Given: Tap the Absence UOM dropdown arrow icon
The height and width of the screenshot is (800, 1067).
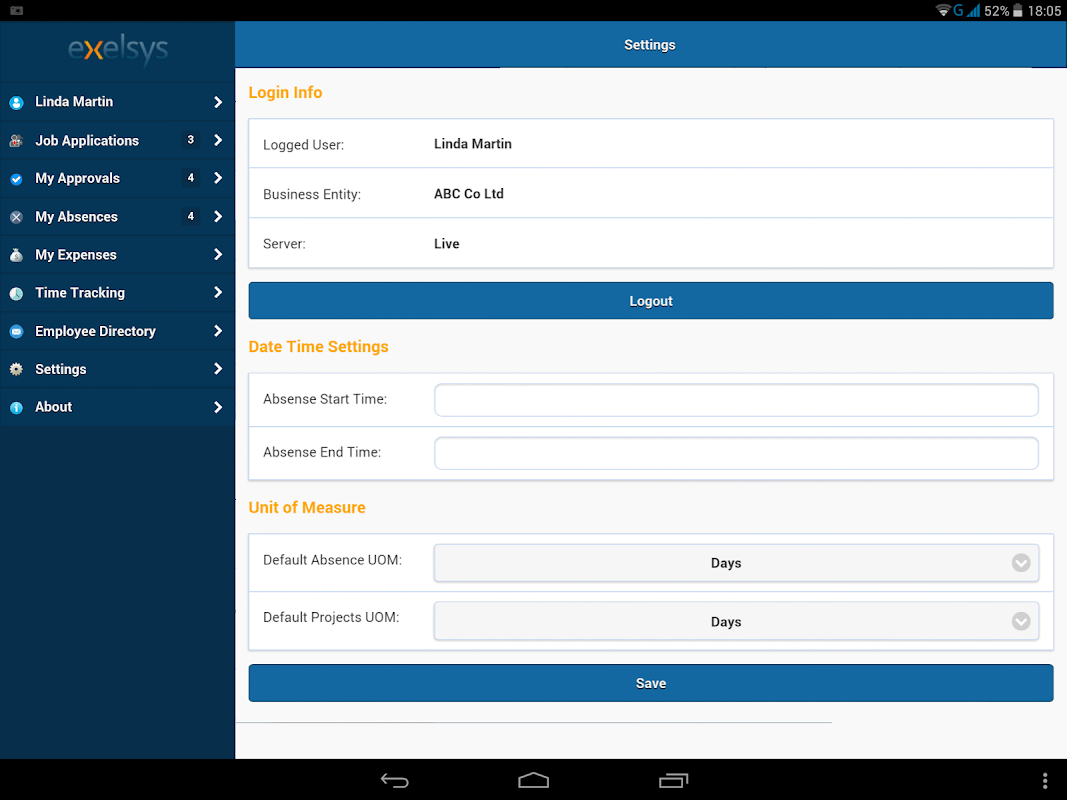Looking at the screenshot, I should [1021, 563].
